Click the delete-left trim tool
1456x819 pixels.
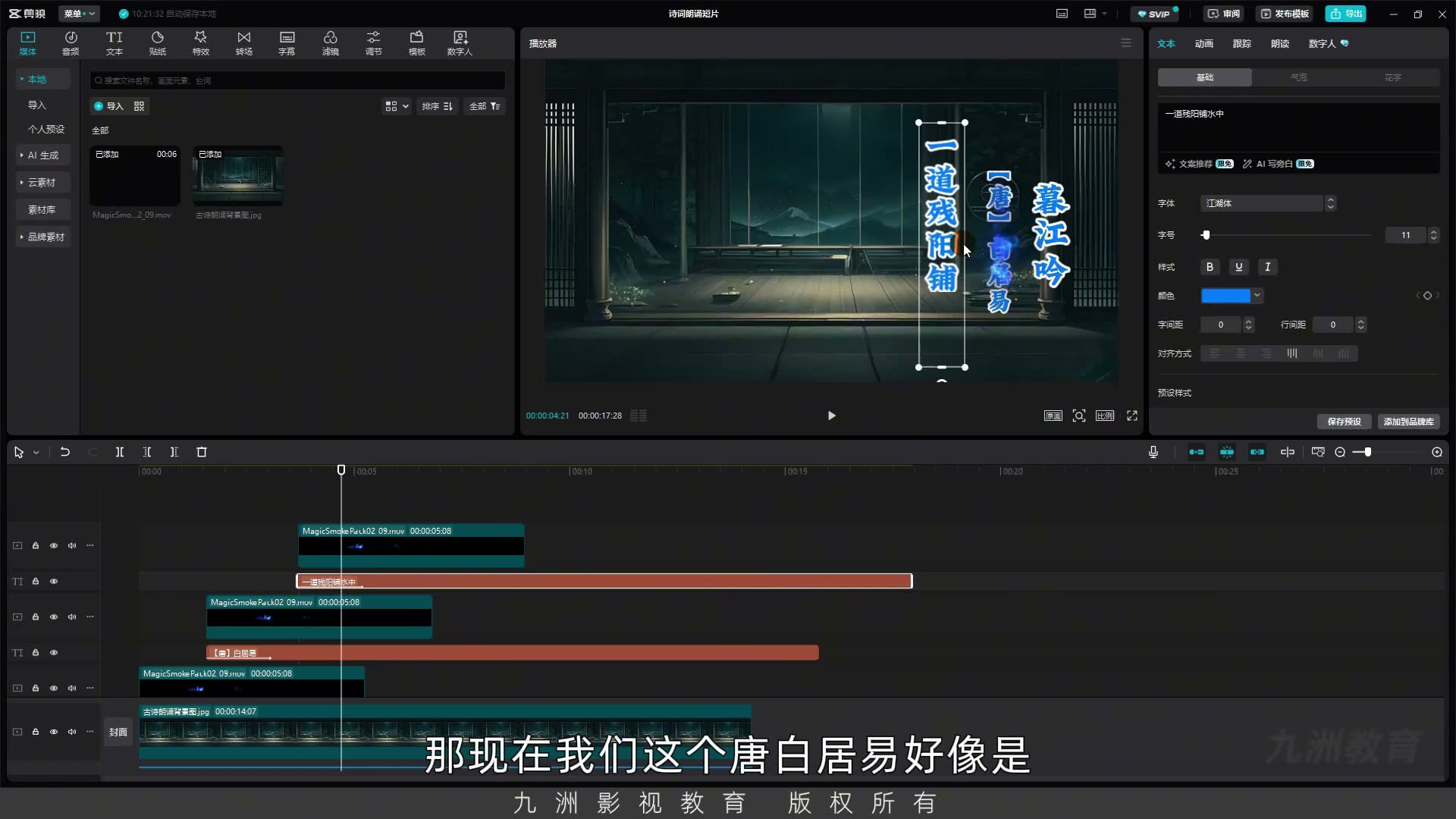point(147,452)
